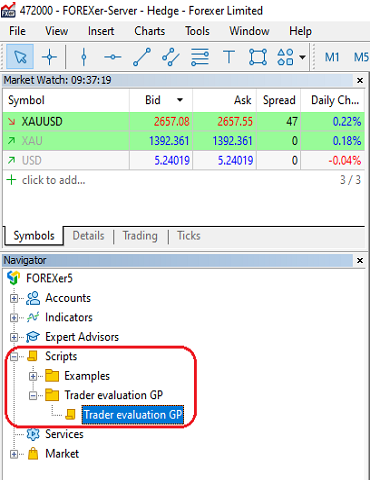
Task: Sort by Daily Change column header
Action: tap(333, 100)
